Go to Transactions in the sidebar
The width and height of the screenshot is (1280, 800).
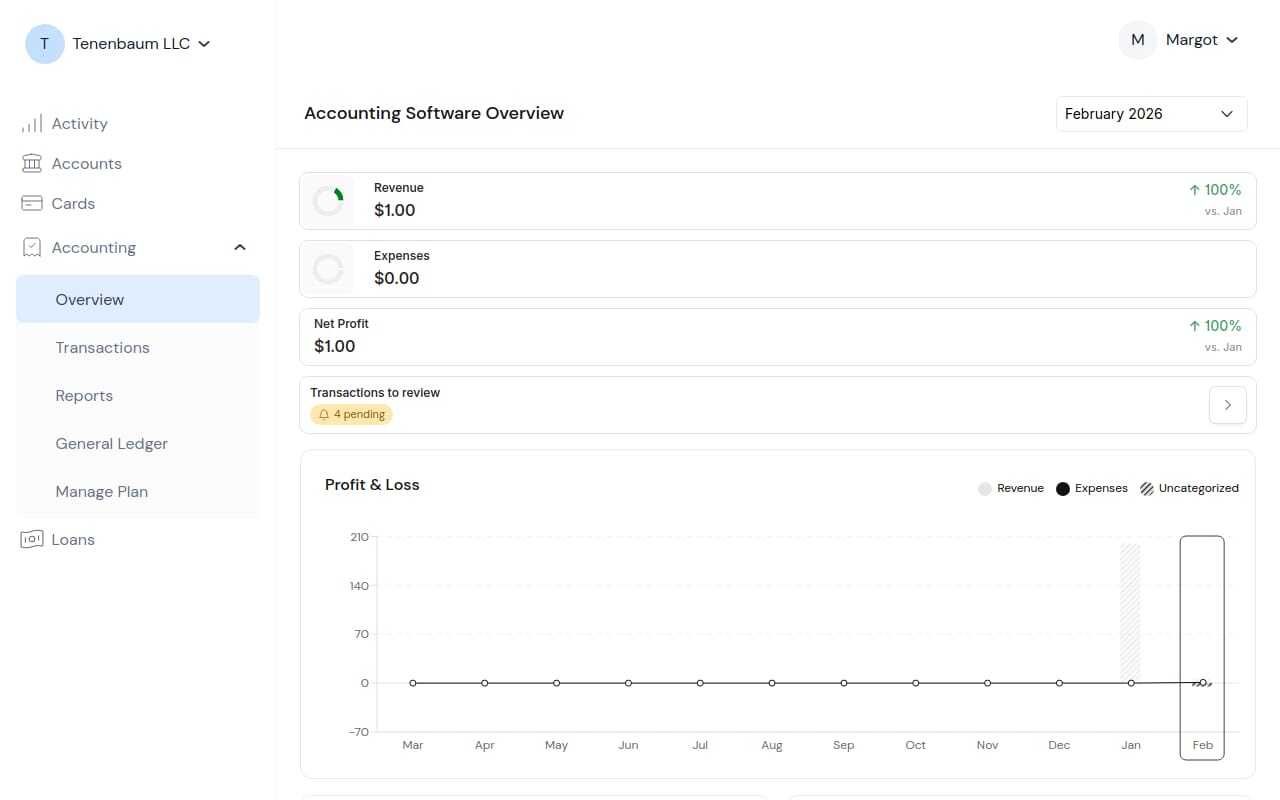click(102, 348)
